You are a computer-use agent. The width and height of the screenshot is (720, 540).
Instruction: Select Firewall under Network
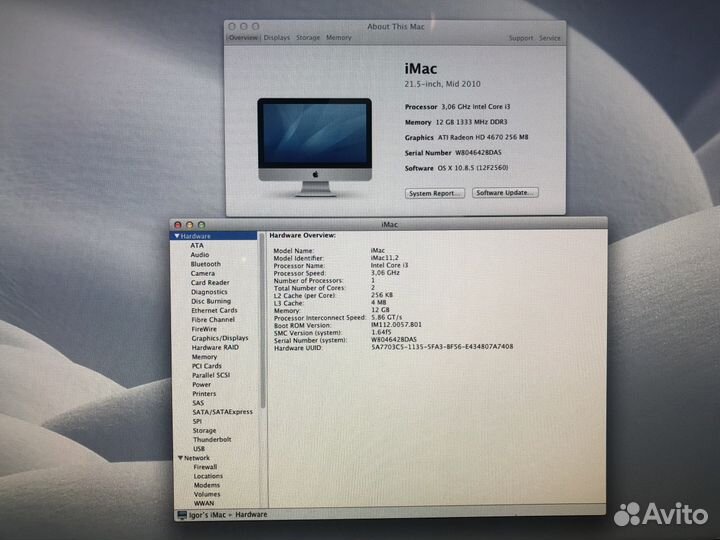[x=205, y=467]
